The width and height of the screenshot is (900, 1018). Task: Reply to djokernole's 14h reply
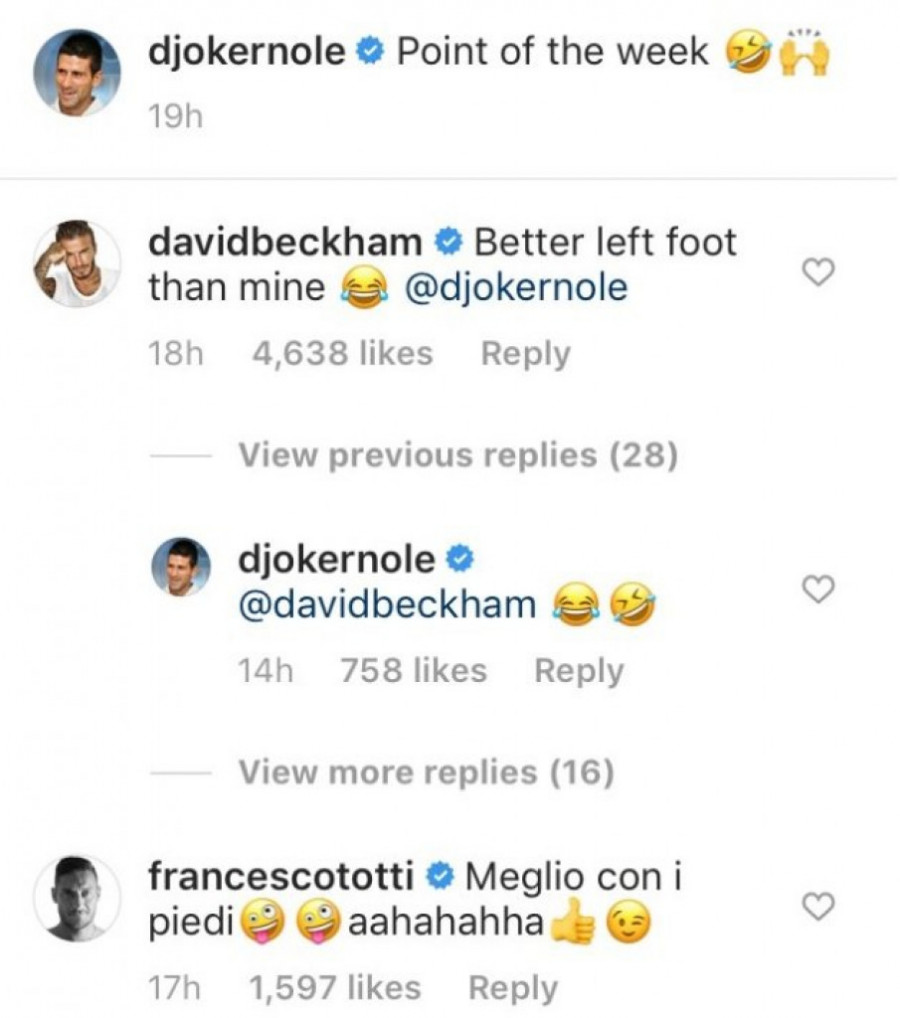[578, 671]
